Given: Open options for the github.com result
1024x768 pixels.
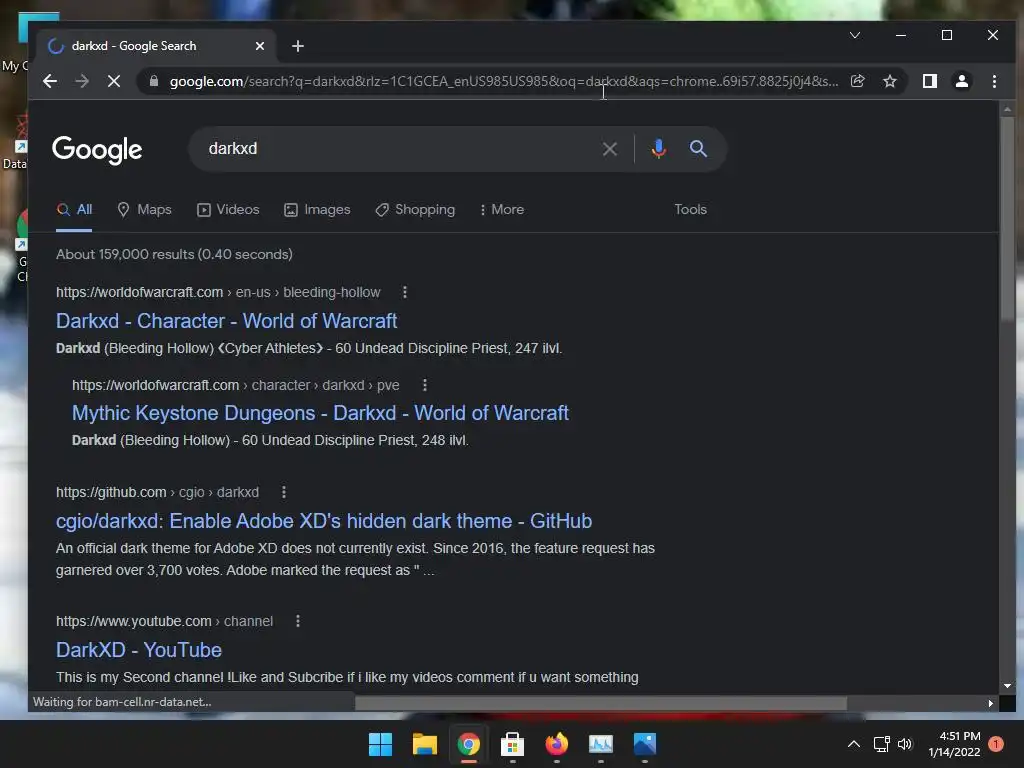Looking at the screenshot, I should 283,492.
